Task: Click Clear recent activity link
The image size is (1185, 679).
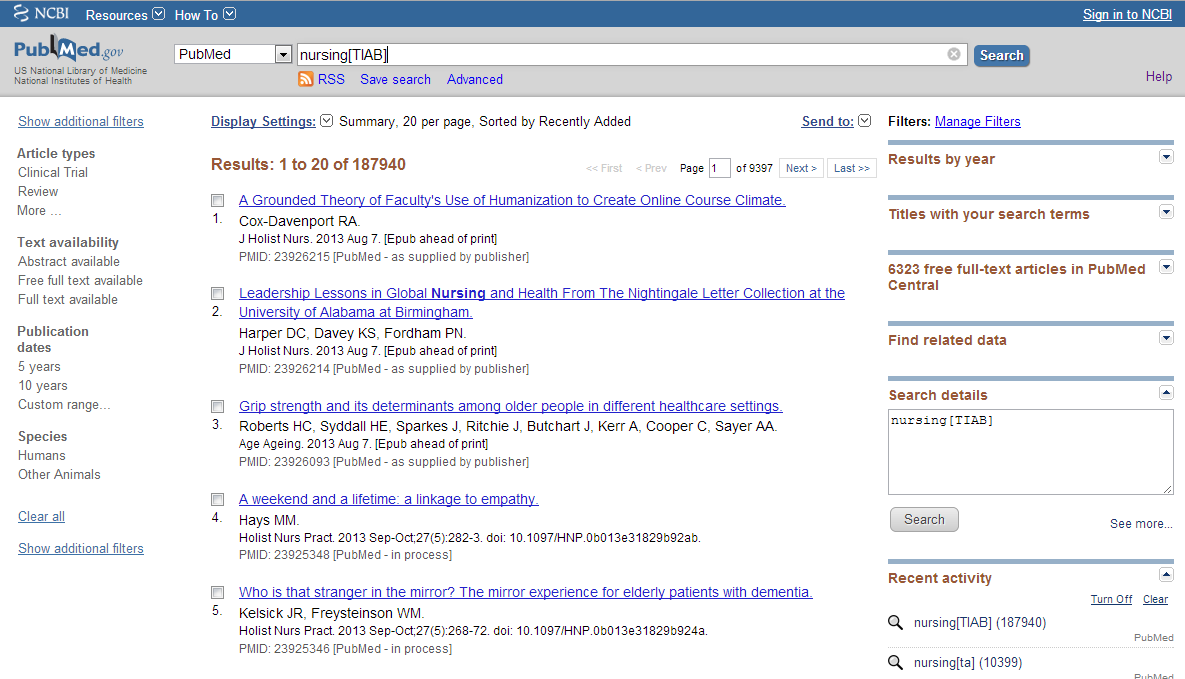Action: 1155,599
